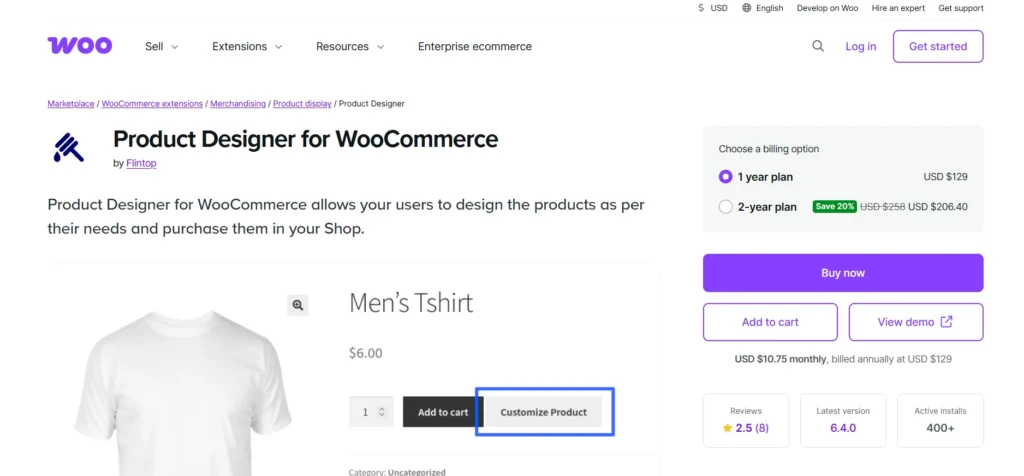Click the zoom magnifier on the product image
Viewport: 1024px width, 476px height.
click(x=297, y=305)
